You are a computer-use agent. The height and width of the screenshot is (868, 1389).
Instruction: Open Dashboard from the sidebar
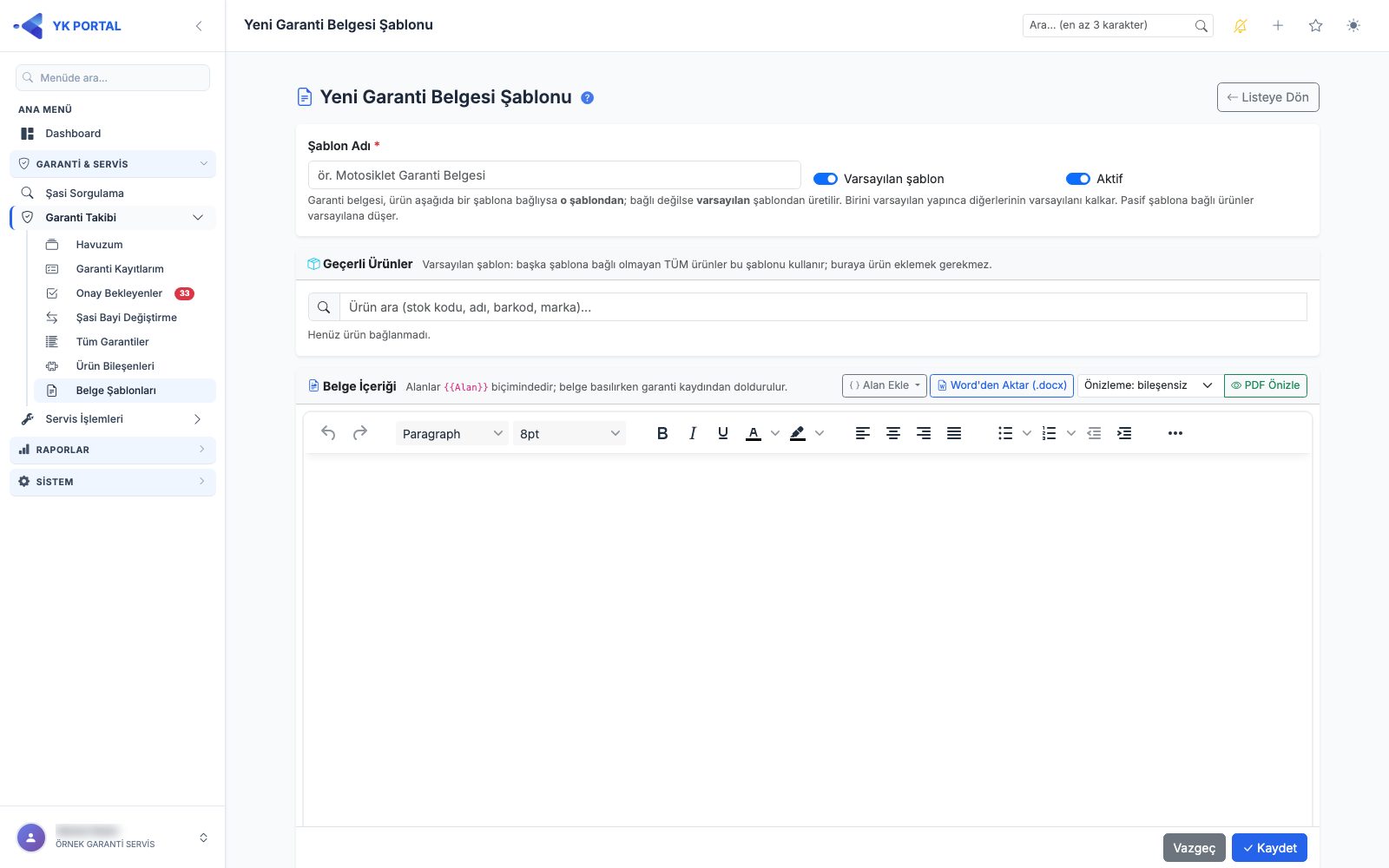(x=113, y=134)
